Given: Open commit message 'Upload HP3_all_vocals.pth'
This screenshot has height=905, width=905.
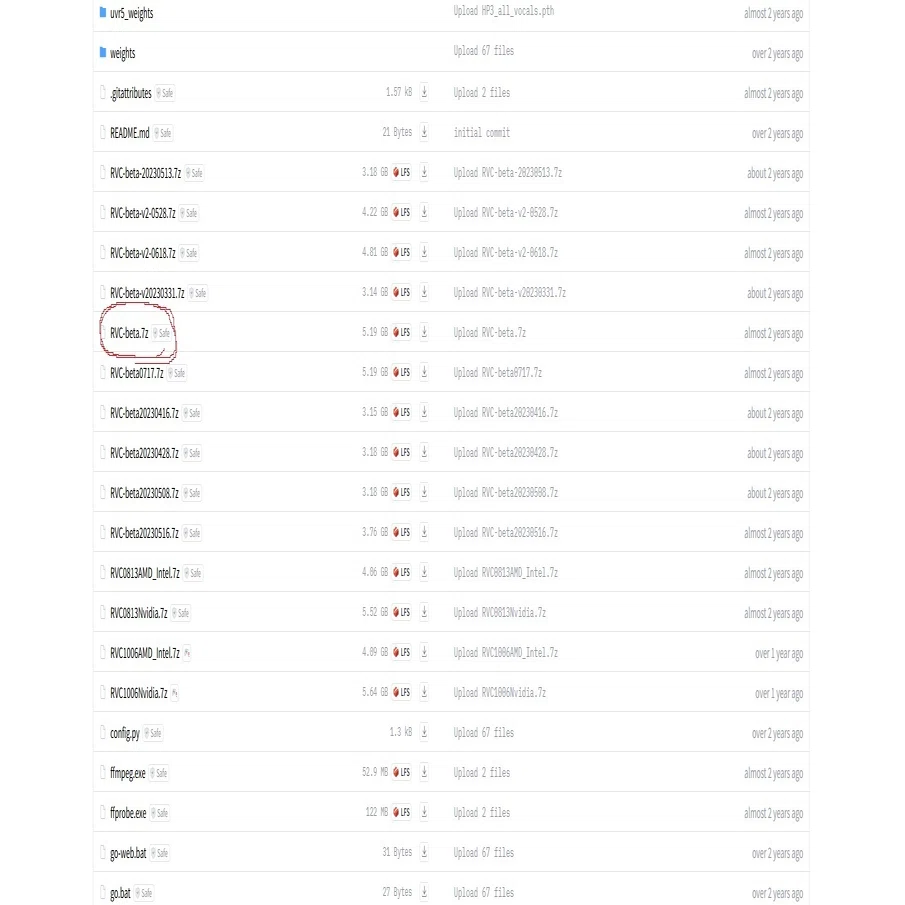Looking at the screenshot, I should (x=504, y=11).
